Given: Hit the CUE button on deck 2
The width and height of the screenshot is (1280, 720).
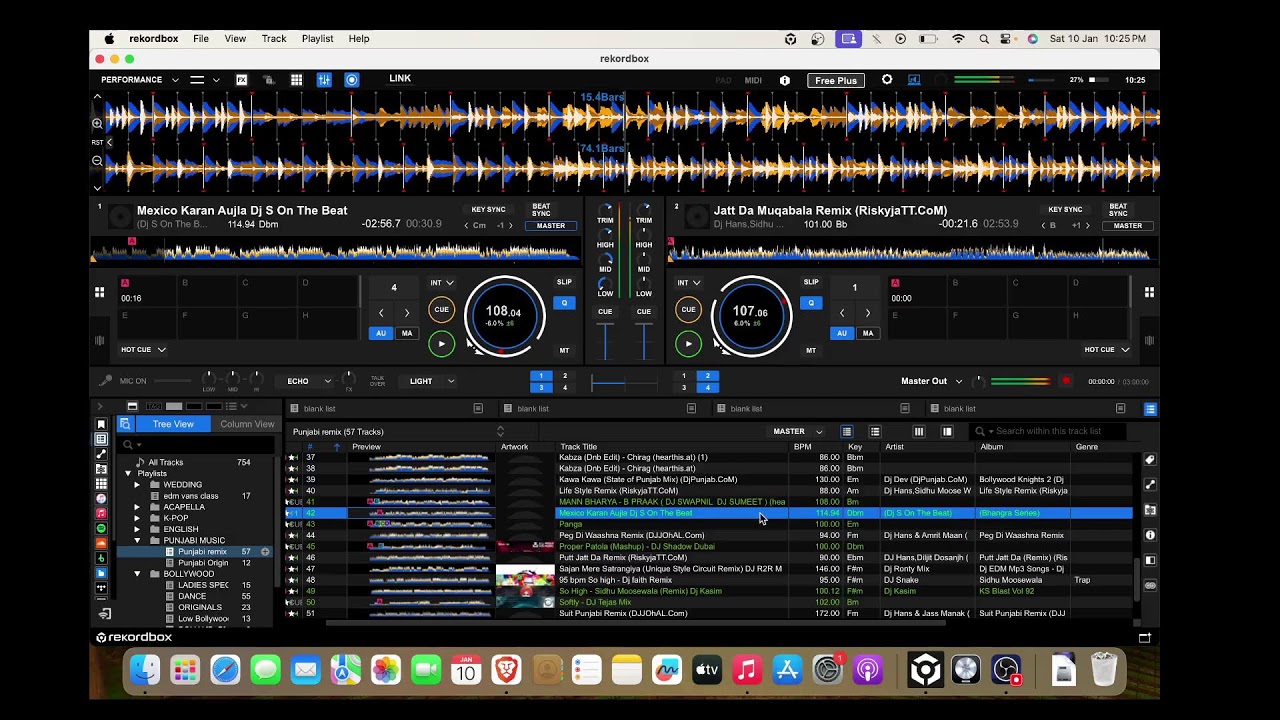Looking at the screenshot, I should [x=688, y=310].
